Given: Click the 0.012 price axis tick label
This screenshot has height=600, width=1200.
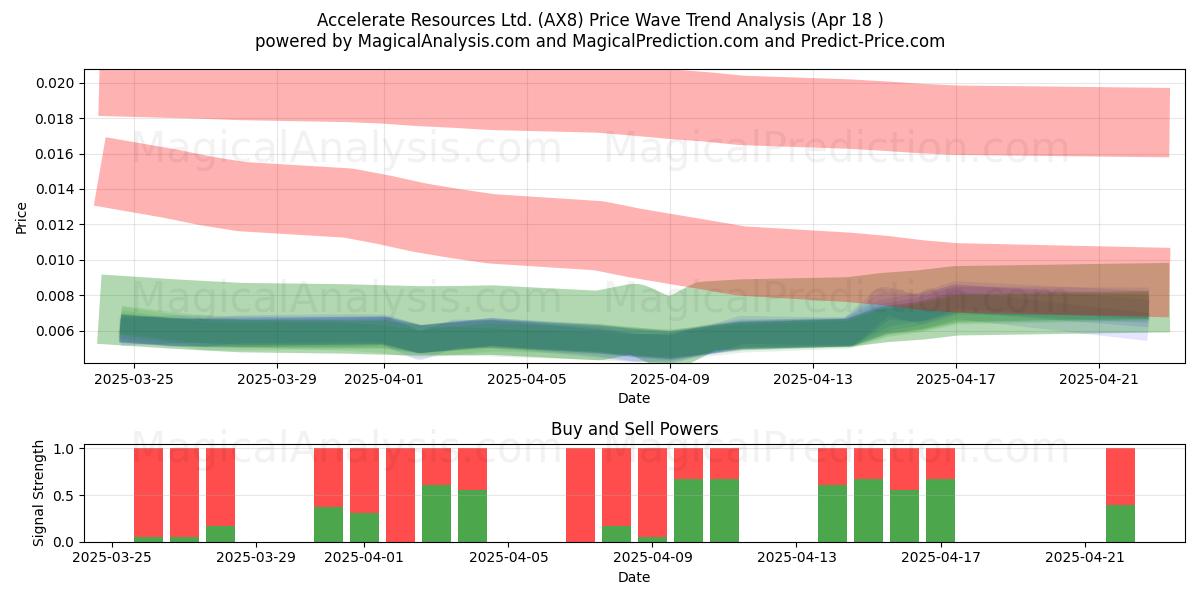Looking at the screenshot, I should pos(56,225).
